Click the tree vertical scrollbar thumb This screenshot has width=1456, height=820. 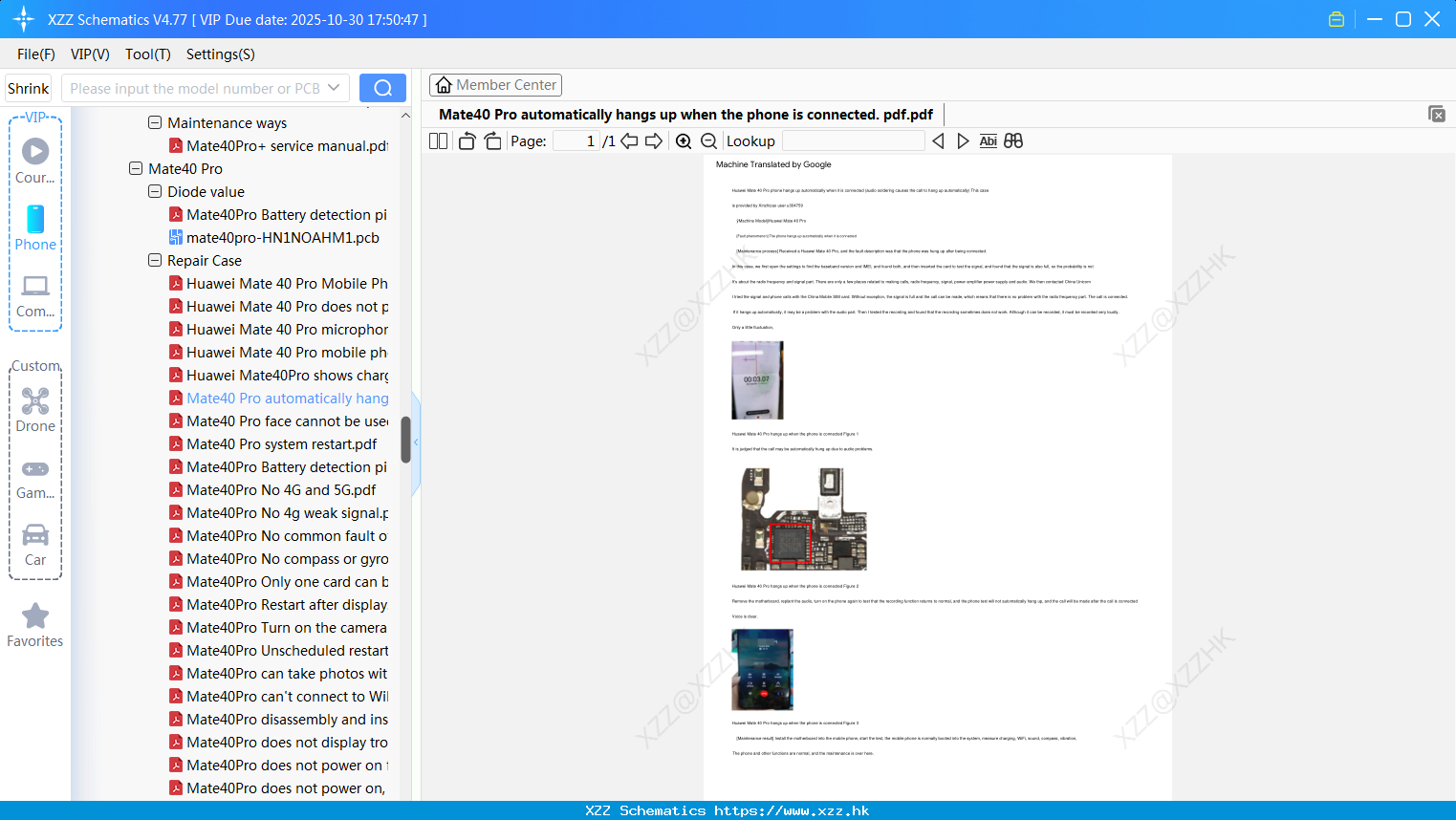pyautogui.click(x=405, y=440)
